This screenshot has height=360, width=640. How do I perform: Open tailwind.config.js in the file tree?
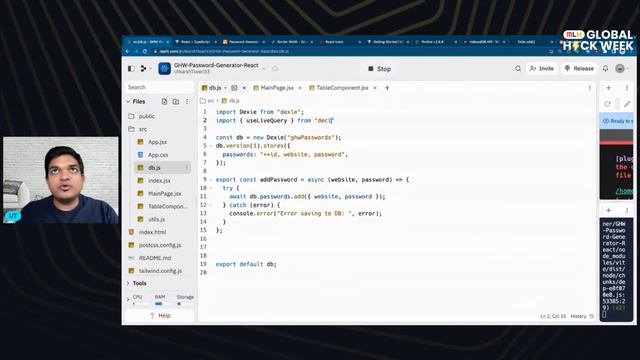(160, 271)
